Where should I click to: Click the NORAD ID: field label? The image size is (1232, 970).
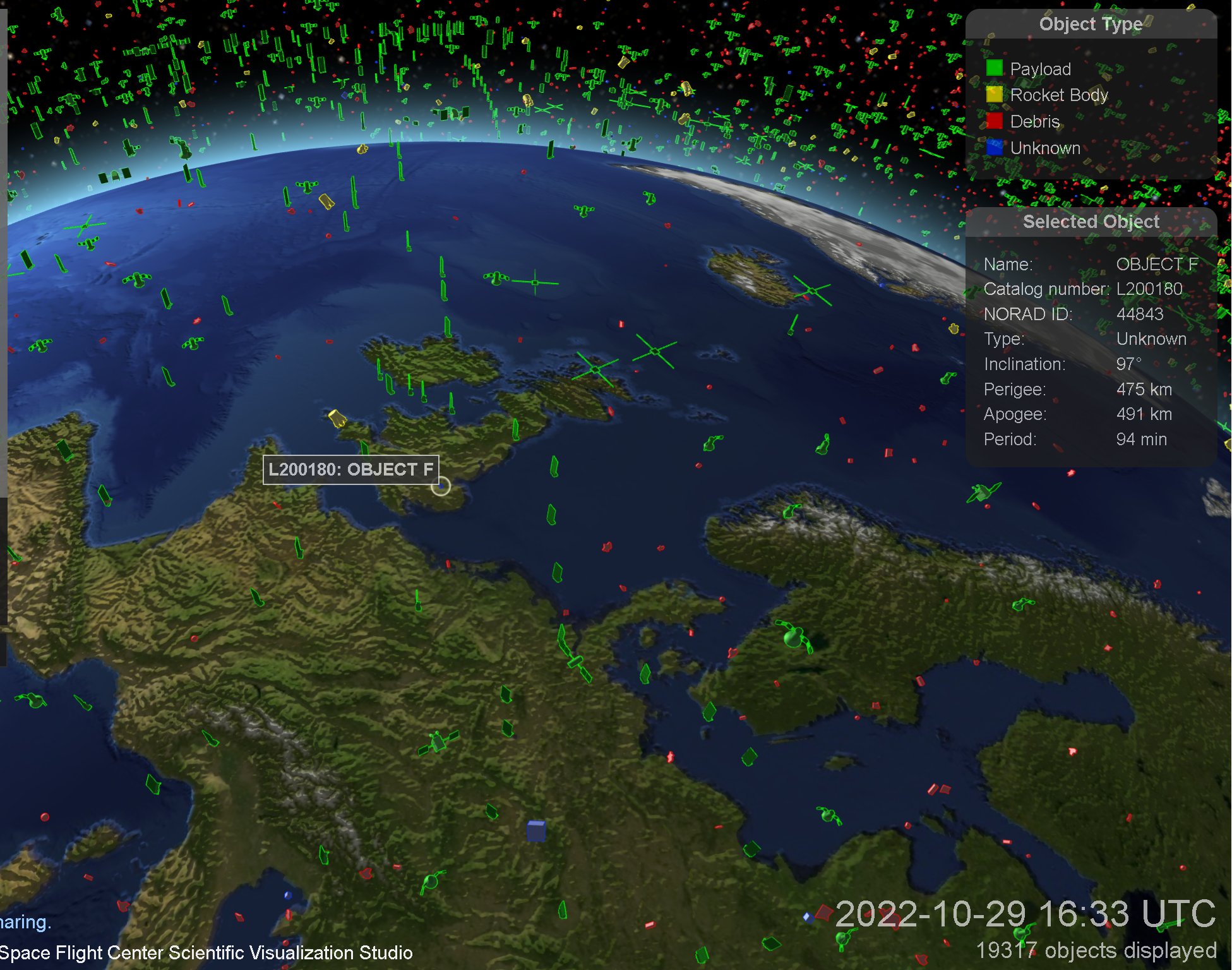(x=1028, y=314)
